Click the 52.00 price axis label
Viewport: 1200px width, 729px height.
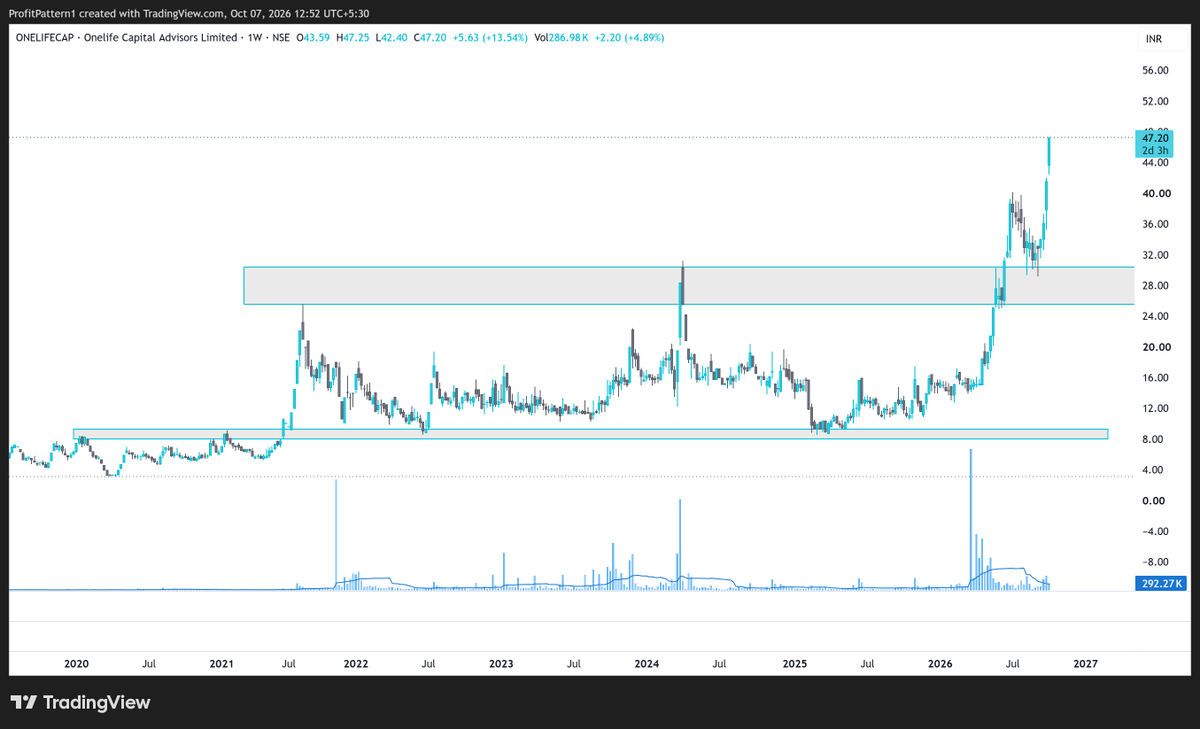[1156, 101]
